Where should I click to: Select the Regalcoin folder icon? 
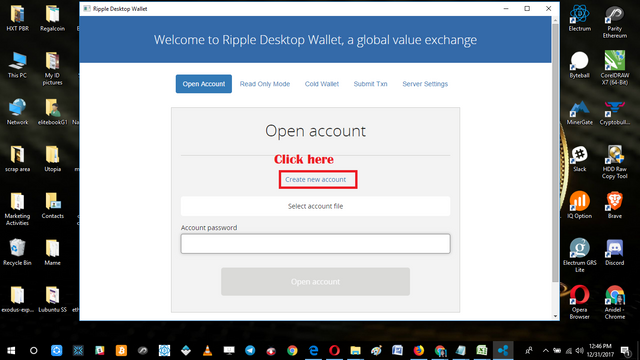click(52, 18)
